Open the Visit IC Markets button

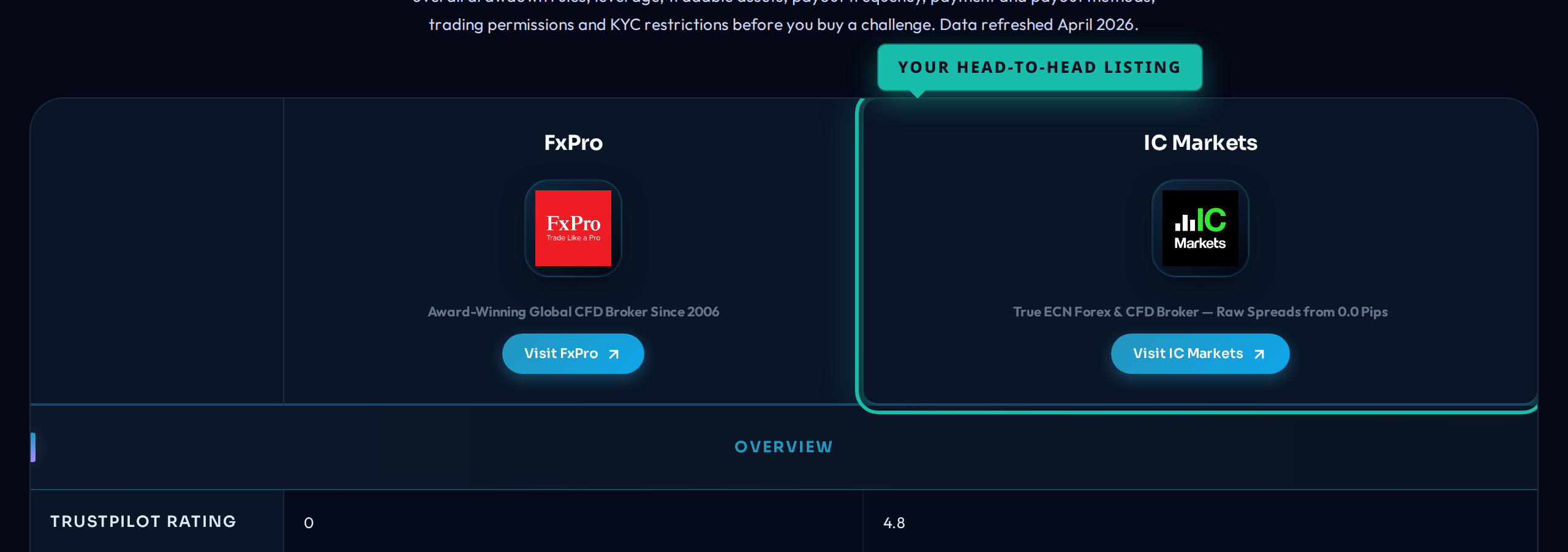1188,354
